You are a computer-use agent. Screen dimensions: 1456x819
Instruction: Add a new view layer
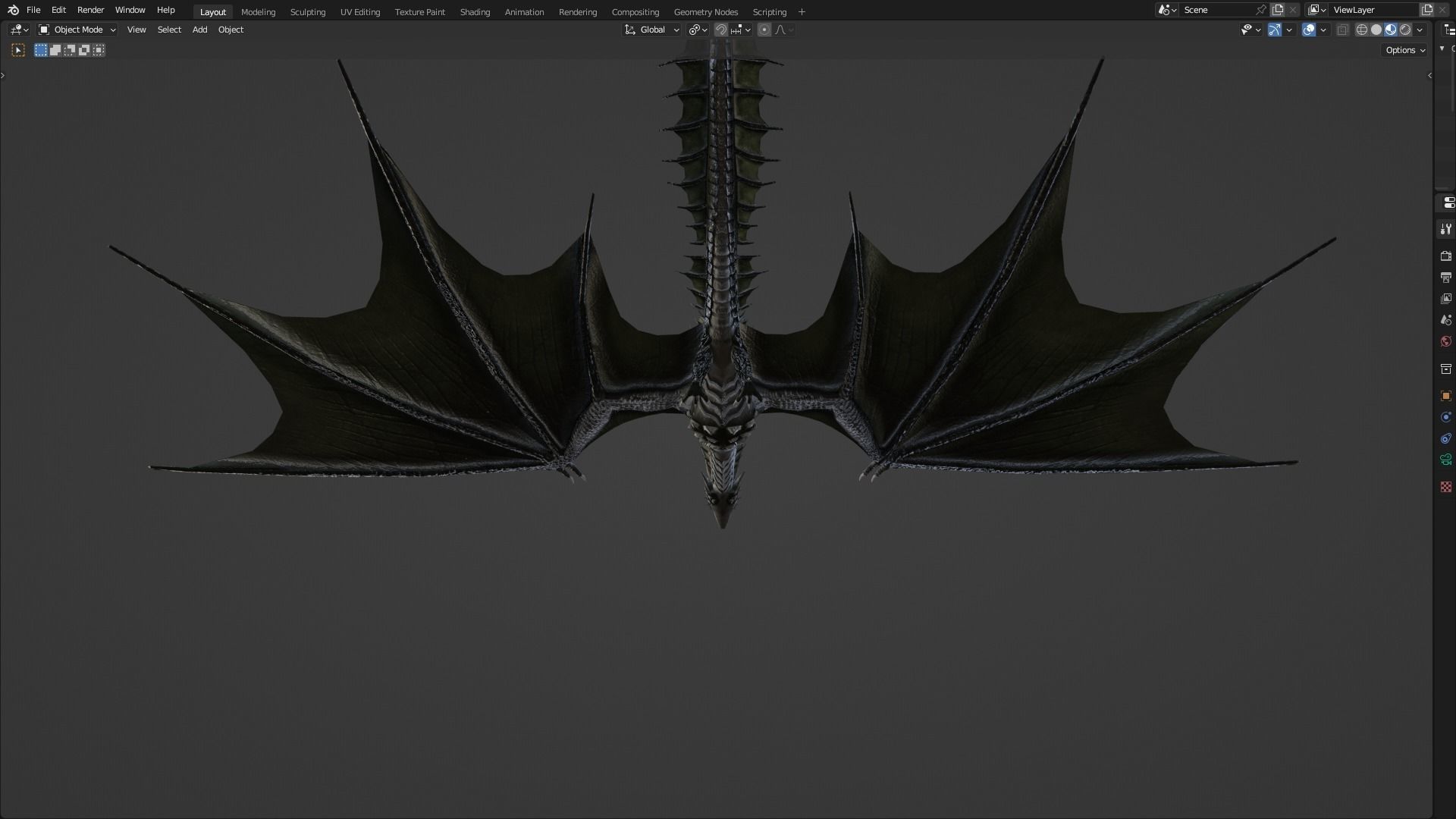click(x=1427, y=10)
